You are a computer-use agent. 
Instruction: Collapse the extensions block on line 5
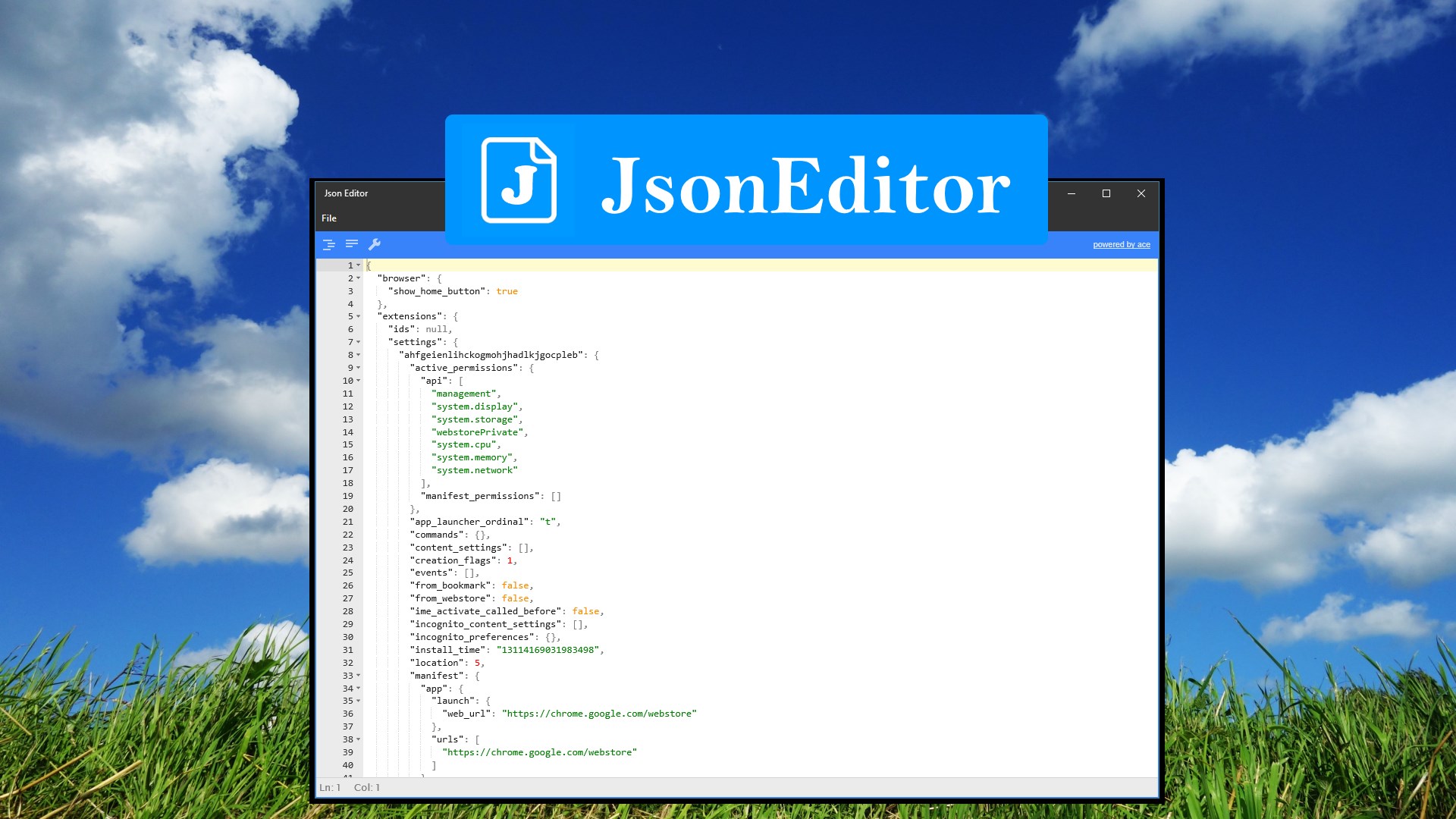[x=359, y=316]
